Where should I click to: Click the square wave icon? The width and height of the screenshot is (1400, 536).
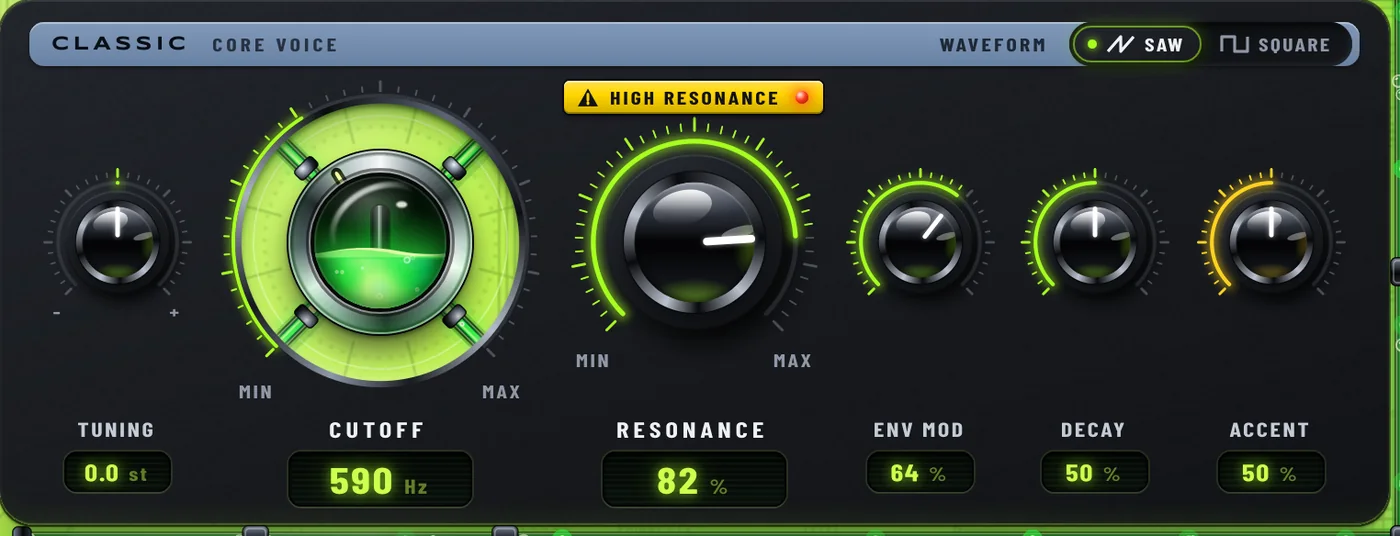(x=1235, y=45)
